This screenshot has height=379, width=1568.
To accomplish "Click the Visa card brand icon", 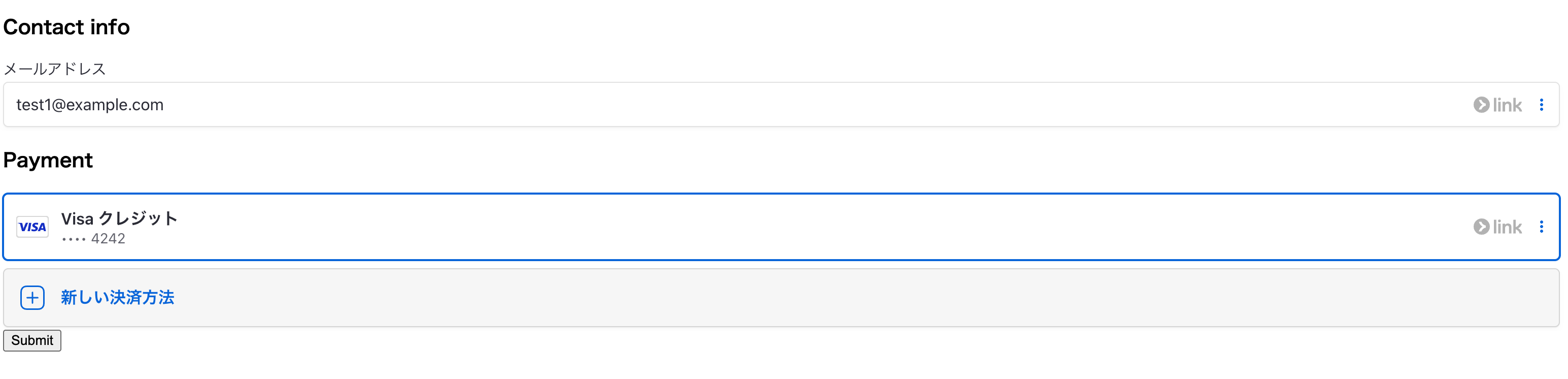I will [31, 226].
